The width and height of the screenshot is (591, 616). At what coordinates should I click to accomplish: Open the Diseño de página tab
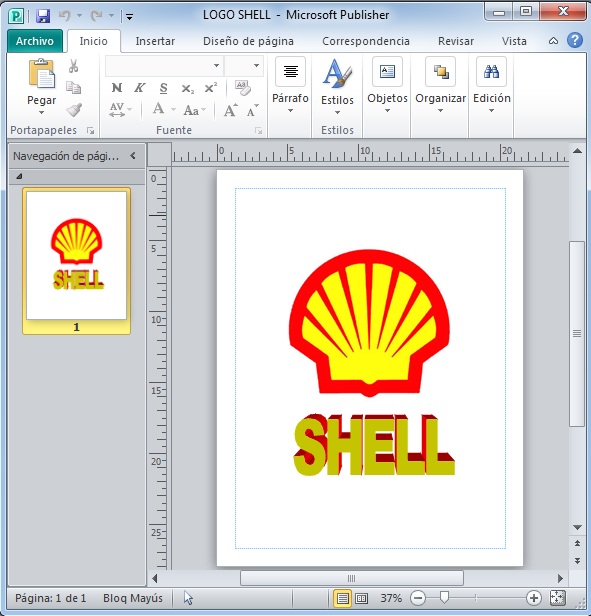248,41
